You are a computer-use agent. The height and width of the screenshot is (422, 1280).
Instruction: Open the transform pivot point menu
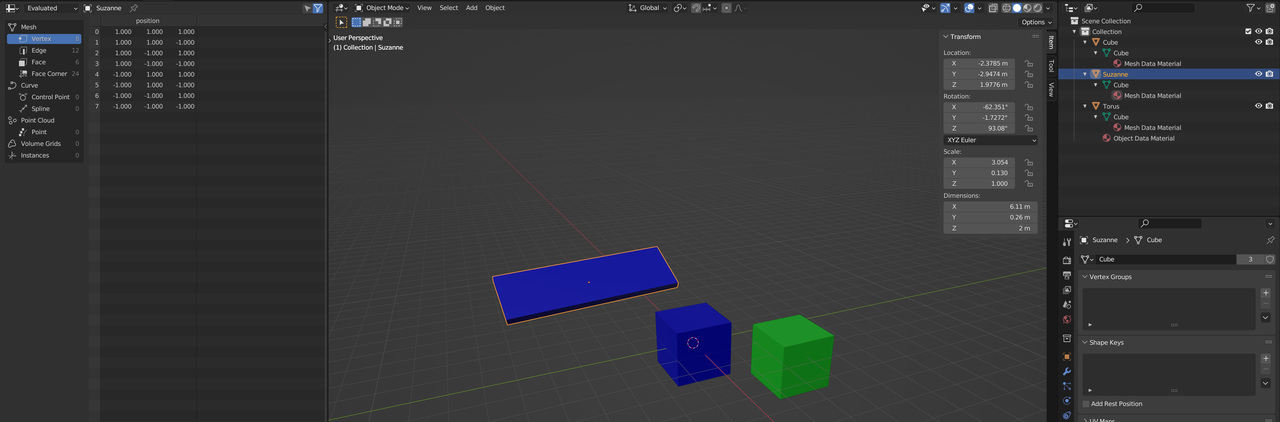680,8
